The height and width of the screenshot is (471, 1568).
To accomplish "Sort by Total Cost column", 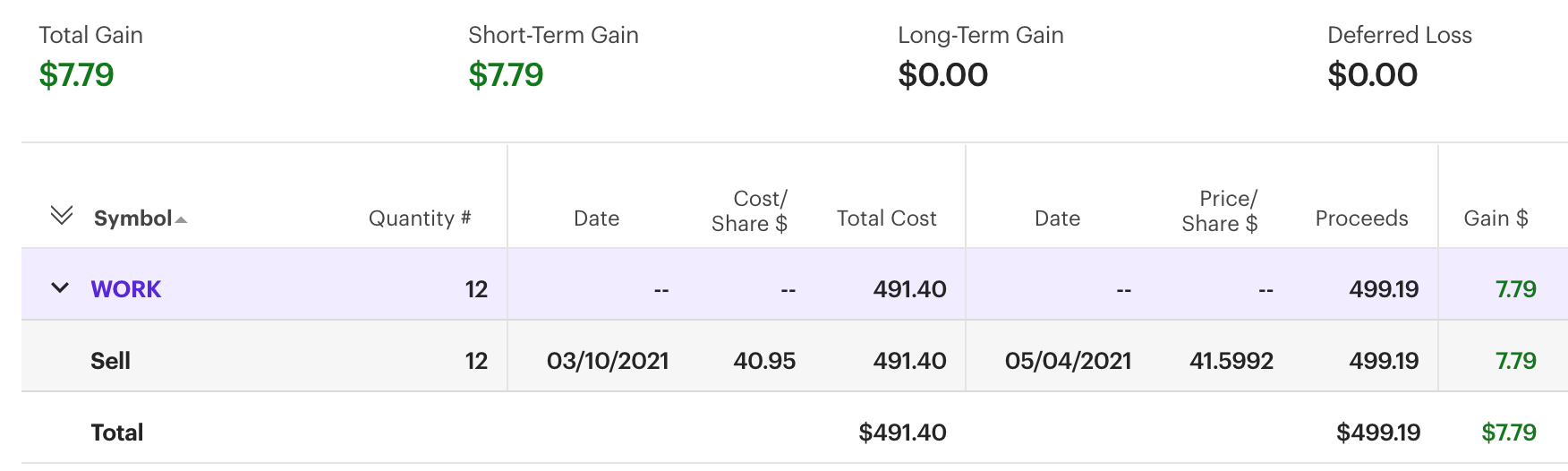I will [886, 218].
